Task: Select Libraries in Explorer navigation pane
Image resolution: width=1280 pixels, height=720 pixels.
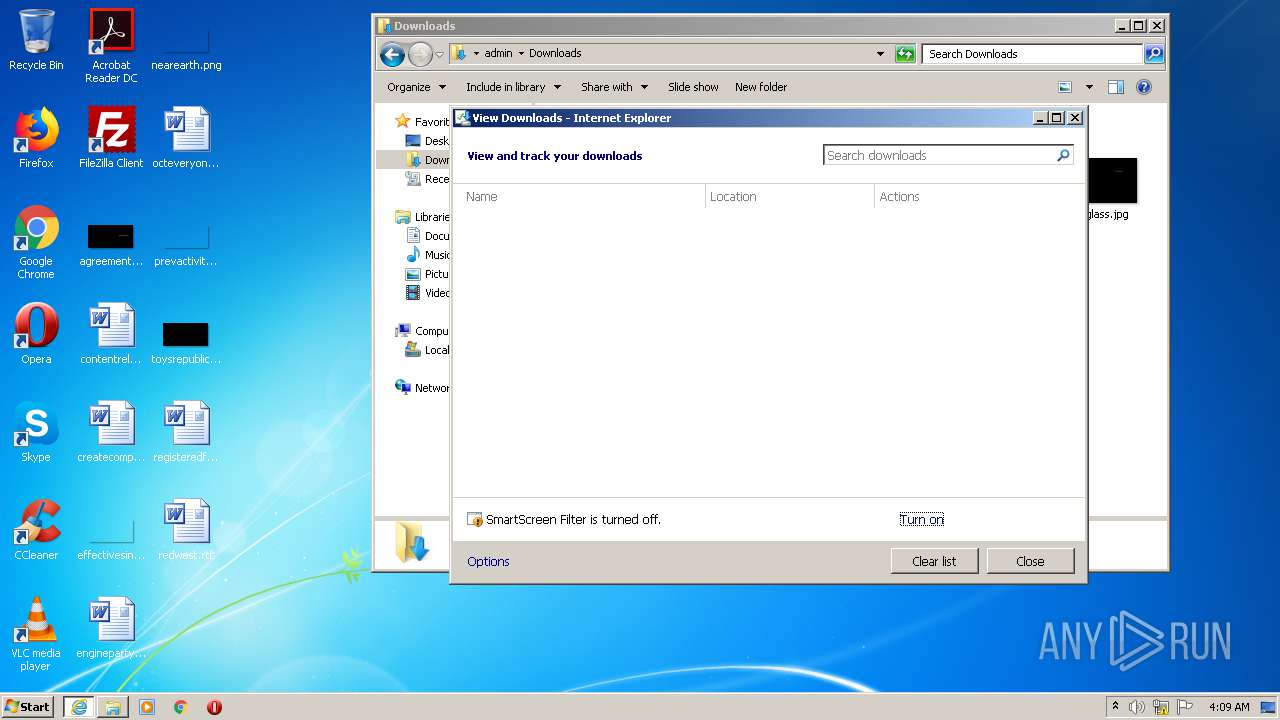Action: (x=423, y=217)
